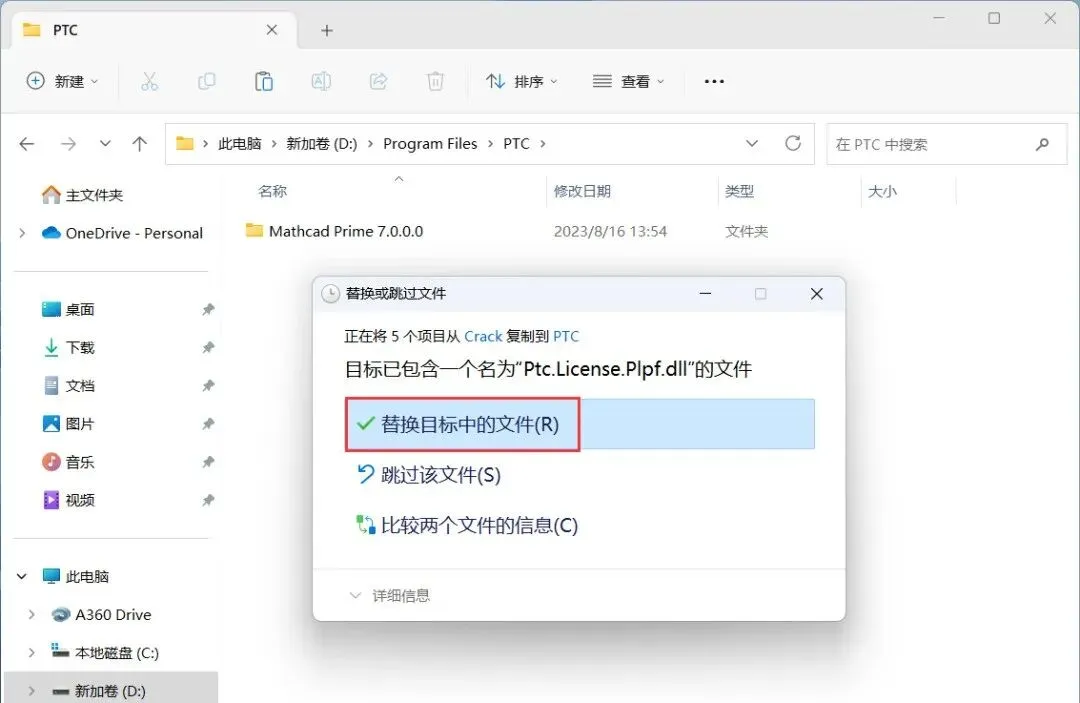1080x703 pixels.
Task: Open the three-dots more options menu
Action: coord(714,81)
